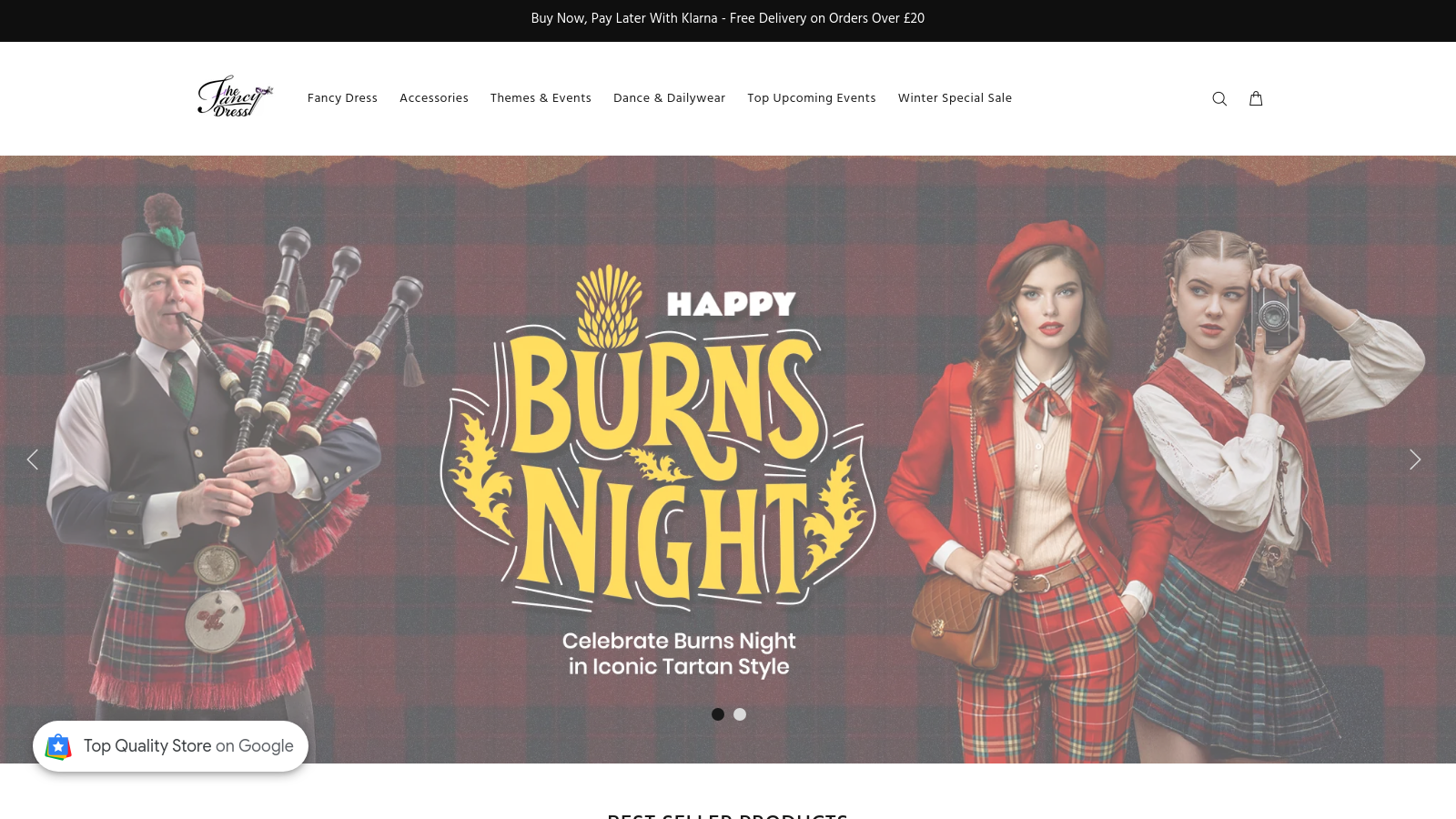Click the Celebrate Burns Night tagline
This screenshot has height=819, width=1456.
click(679, 653)
